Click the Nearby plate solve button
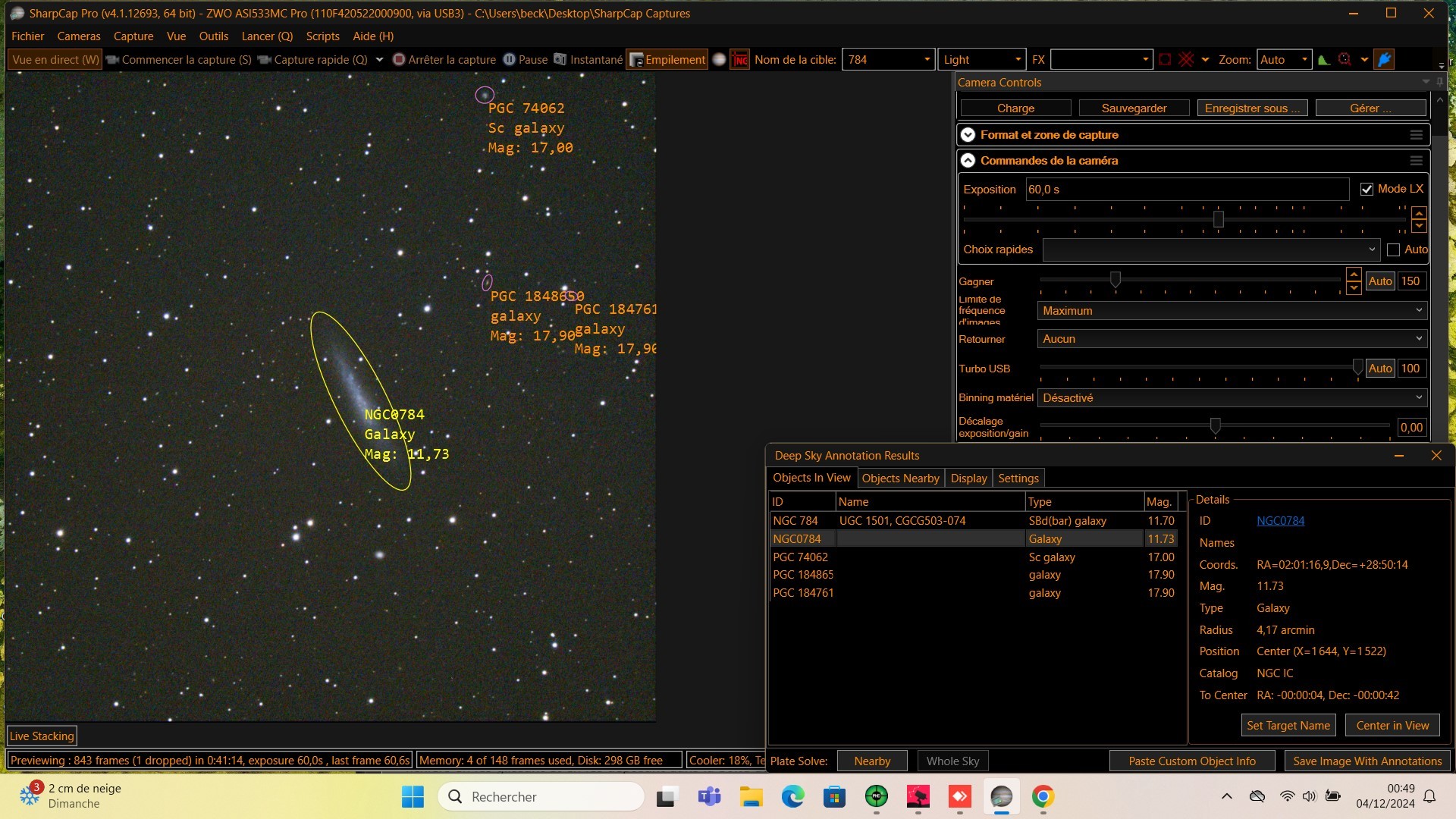1456x819 pixels. (x=872, y=761)
